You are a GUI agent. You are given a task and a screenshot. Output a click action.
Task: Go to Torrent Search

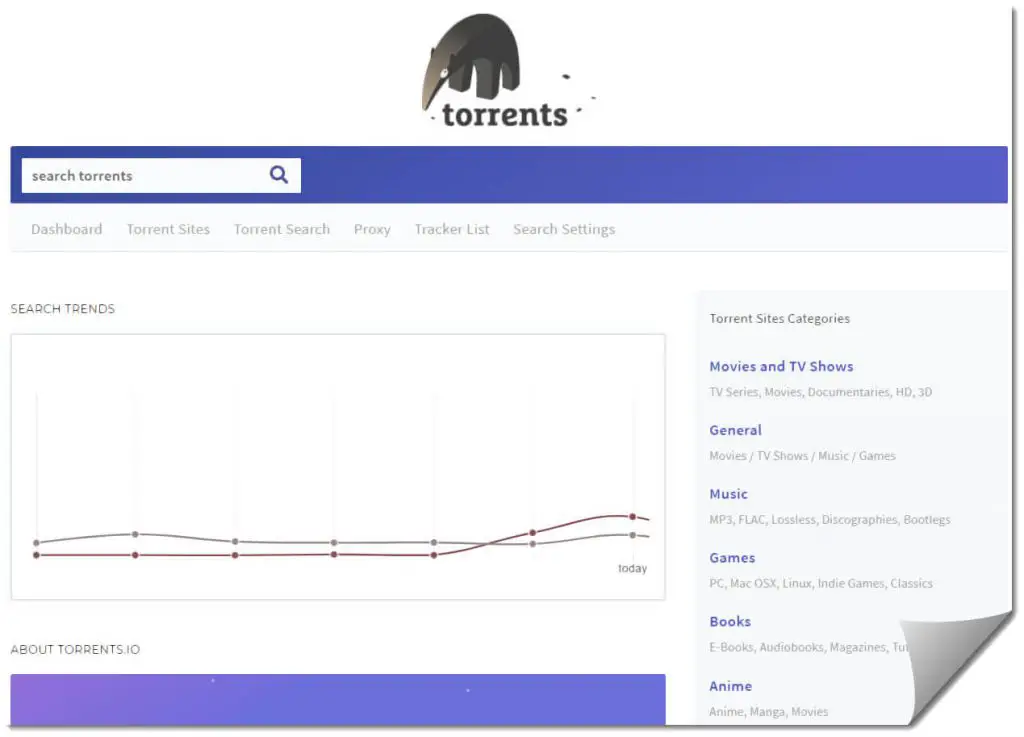click(x=281, y=229)
